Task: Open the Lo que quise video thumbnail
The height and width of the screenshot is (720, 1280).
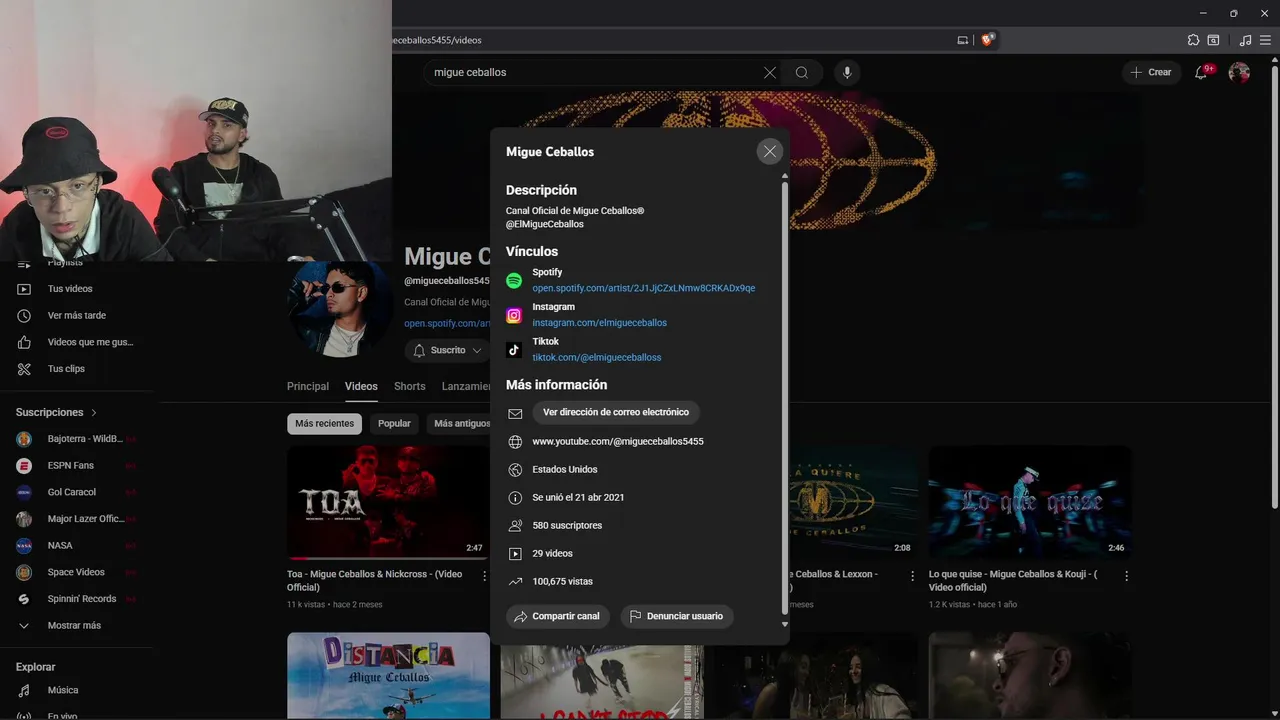Action: (x=1030, y=502)
